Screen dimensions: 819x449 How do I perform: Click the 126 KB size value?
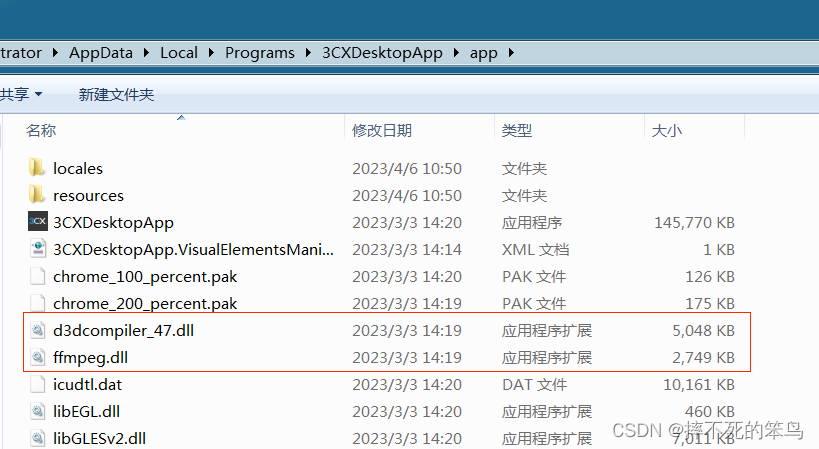click(710, 277)
